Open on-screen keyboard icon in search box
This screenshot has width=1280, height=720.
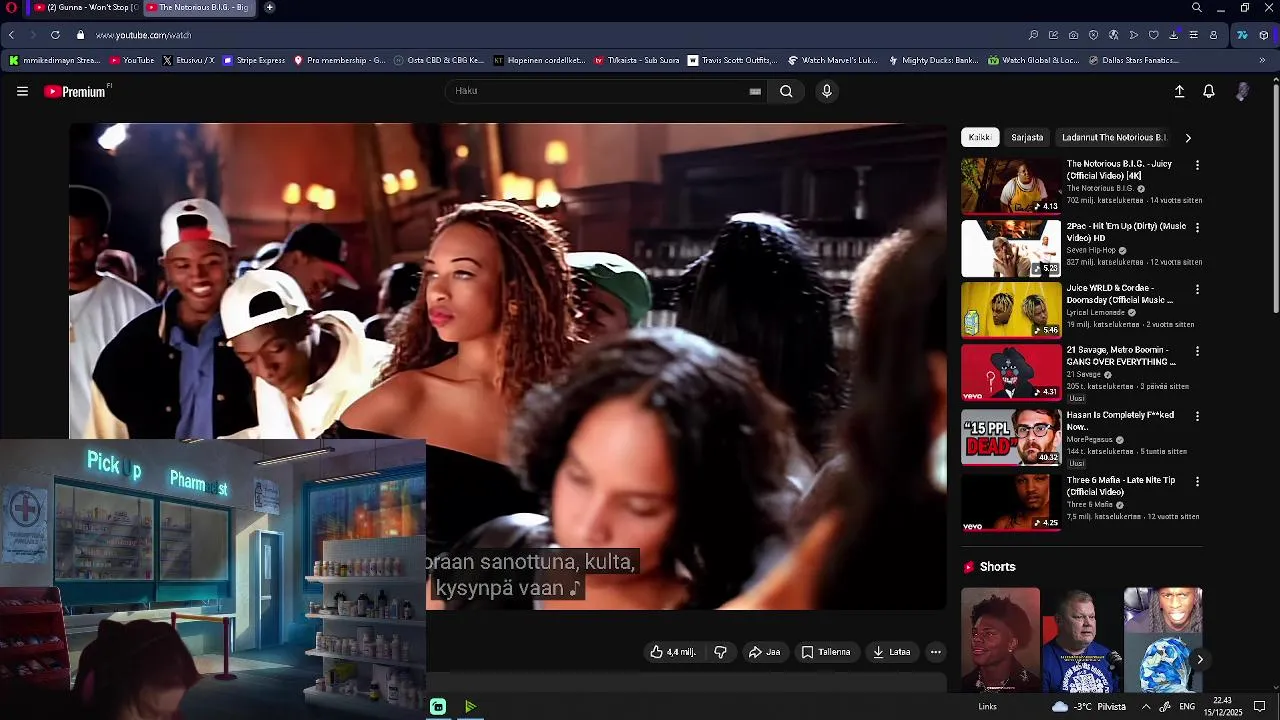[x=755, y=91]
